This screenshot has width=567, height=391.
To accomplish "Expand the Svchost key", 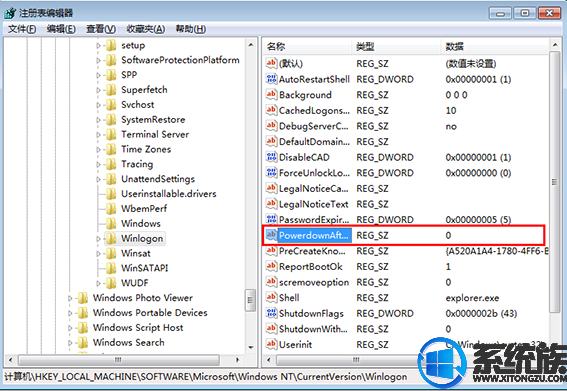I will (98, 105).
